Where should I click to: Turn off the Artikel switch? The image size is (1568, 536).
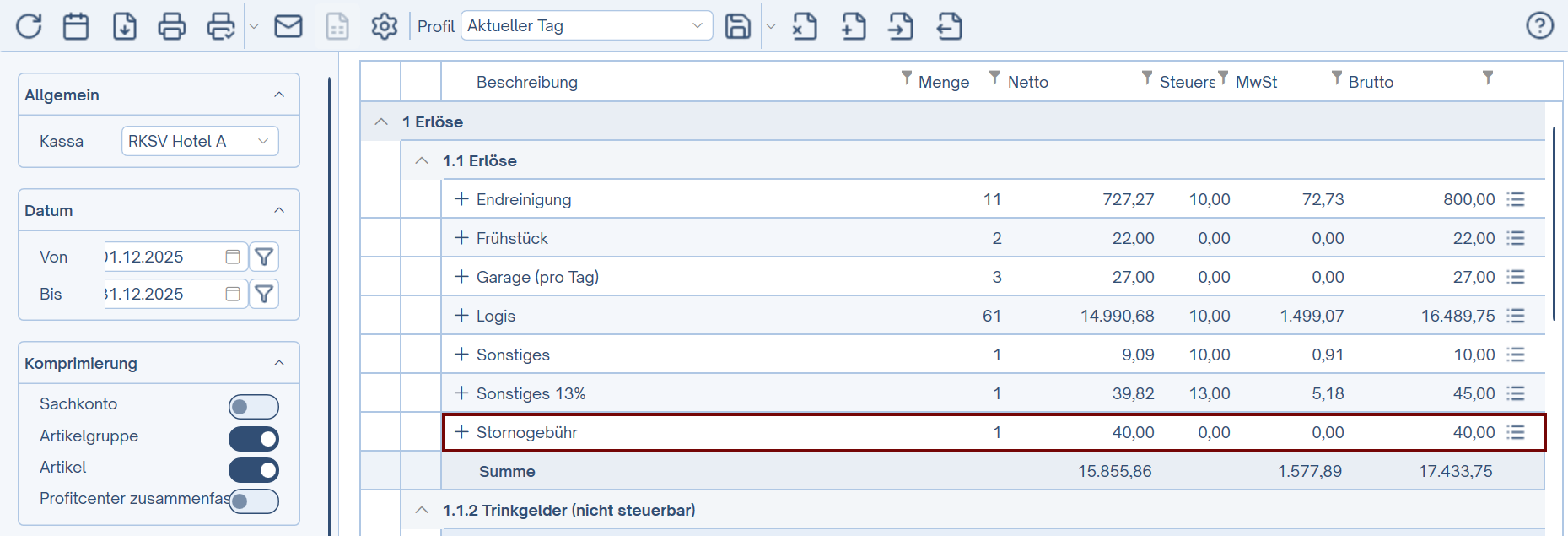coord(253,470)
